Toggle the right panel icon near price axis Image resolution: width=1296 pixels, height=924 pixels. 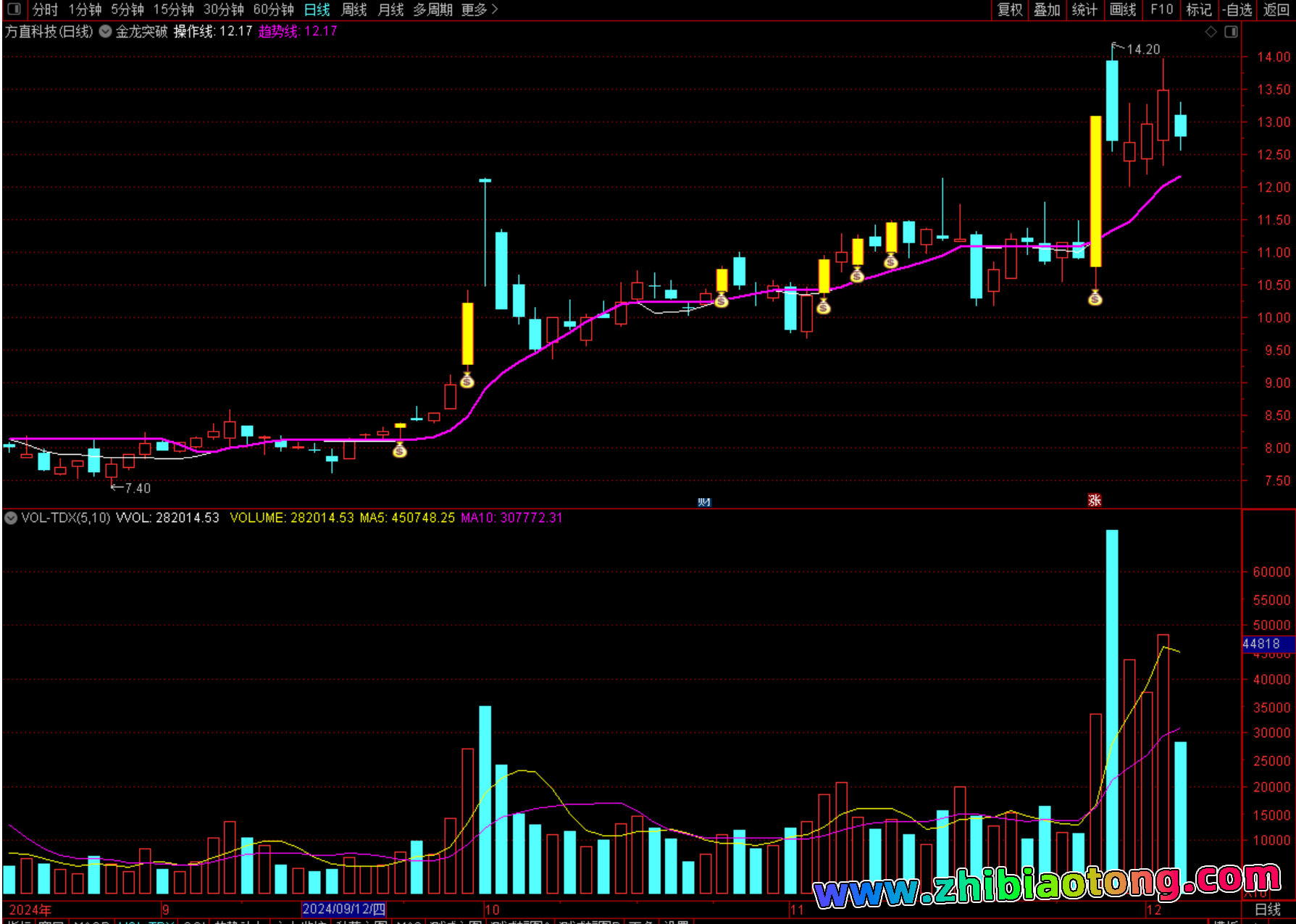click(1231, 32)
